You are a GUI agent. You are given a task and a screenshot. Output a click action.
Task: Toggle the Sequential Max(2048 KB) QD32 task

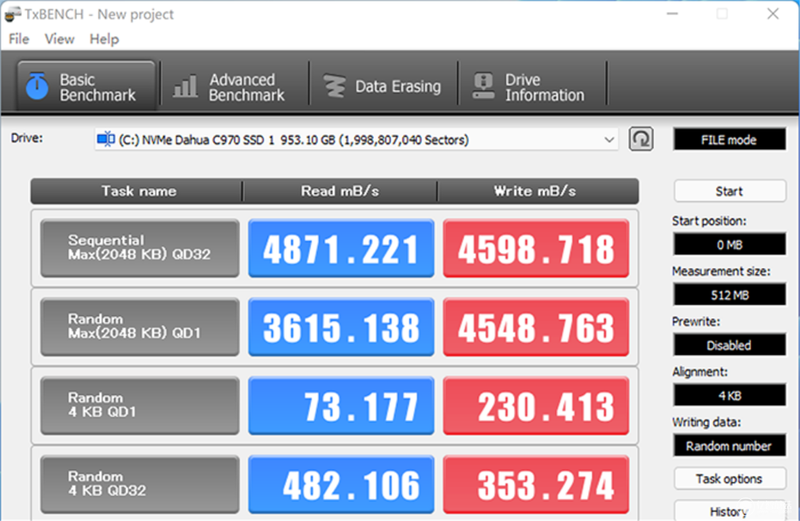pos(140,248)
